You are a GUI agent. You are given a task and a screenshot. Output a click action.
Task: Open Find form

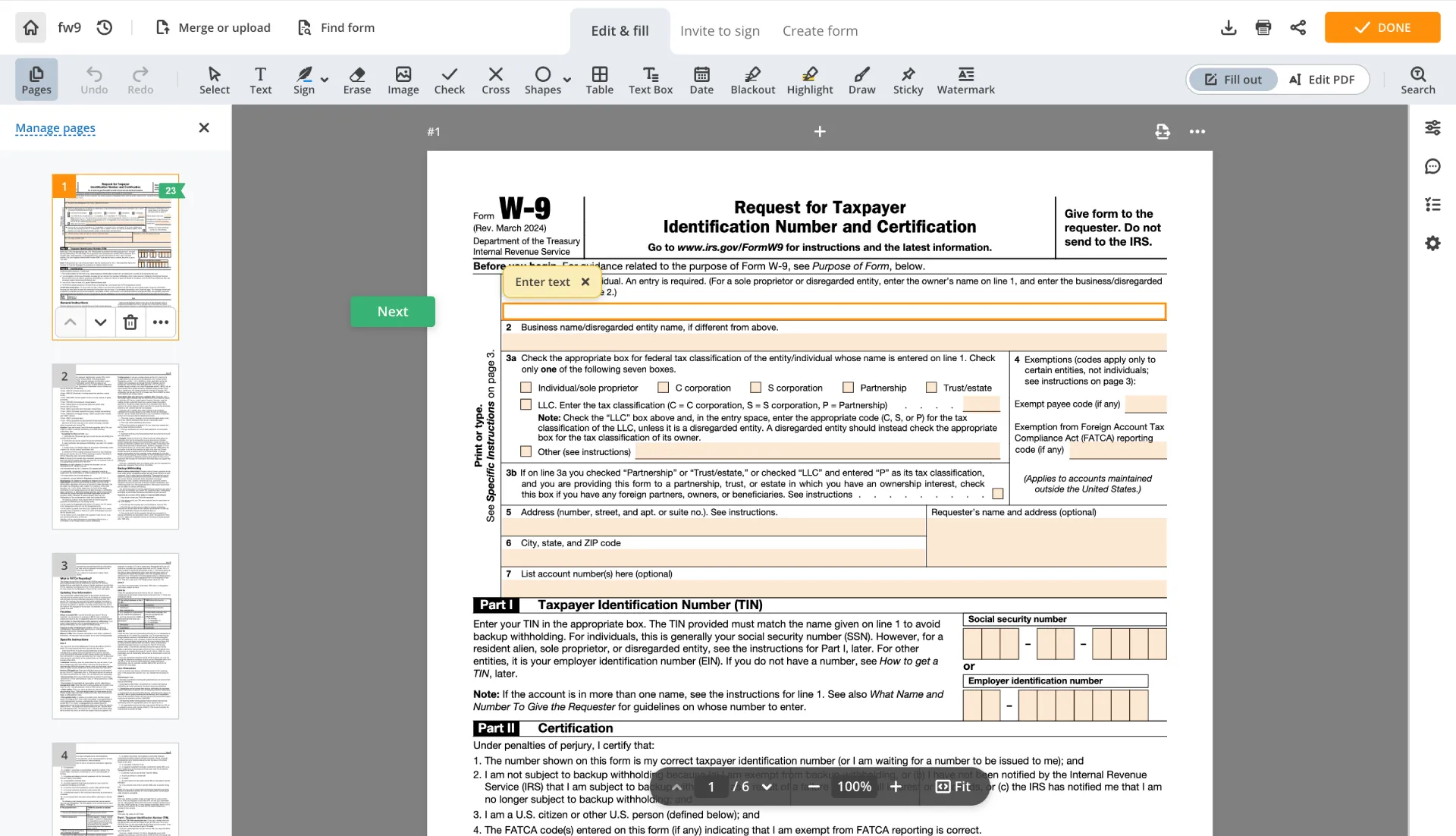coord(337,27)
